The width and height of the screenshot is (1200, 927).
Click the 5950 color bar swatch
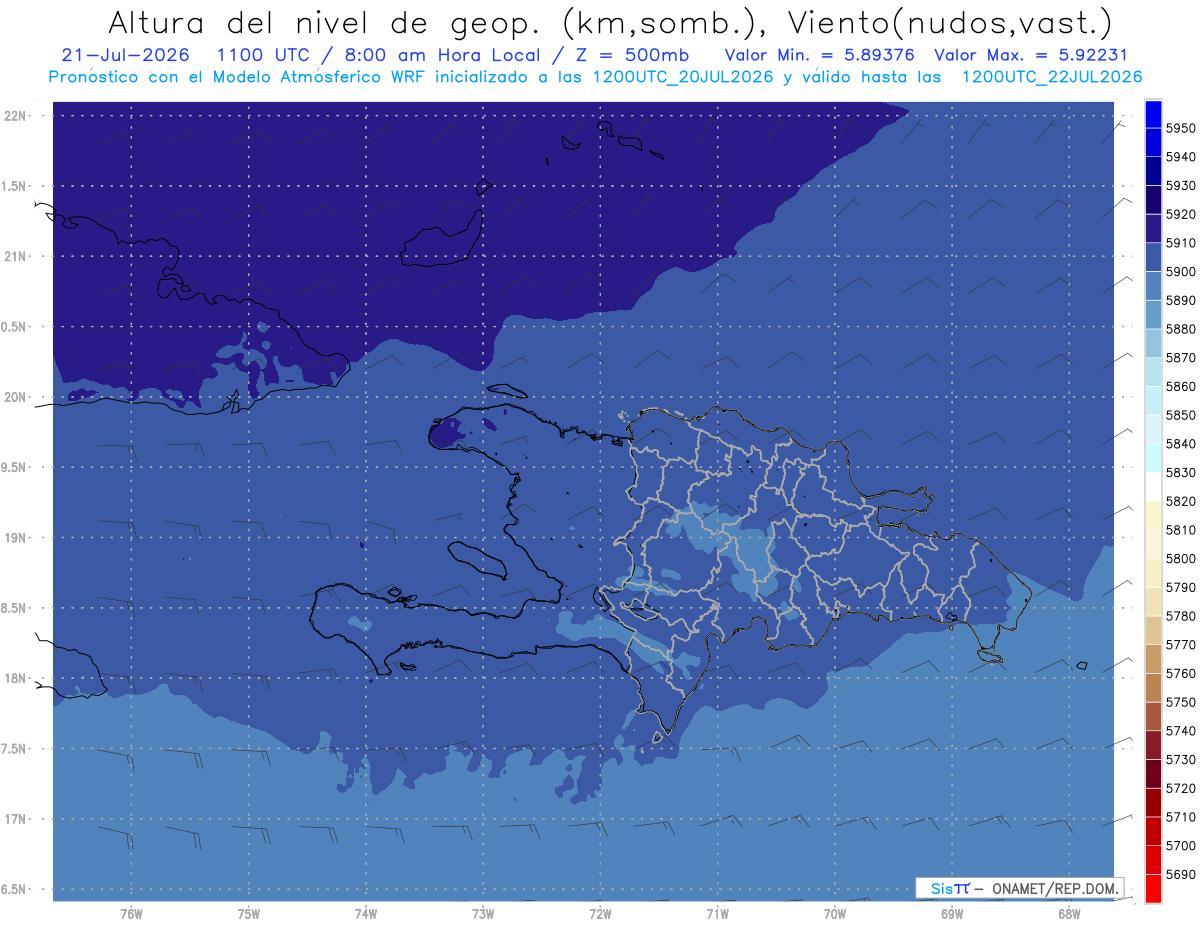click(1152, 114)
